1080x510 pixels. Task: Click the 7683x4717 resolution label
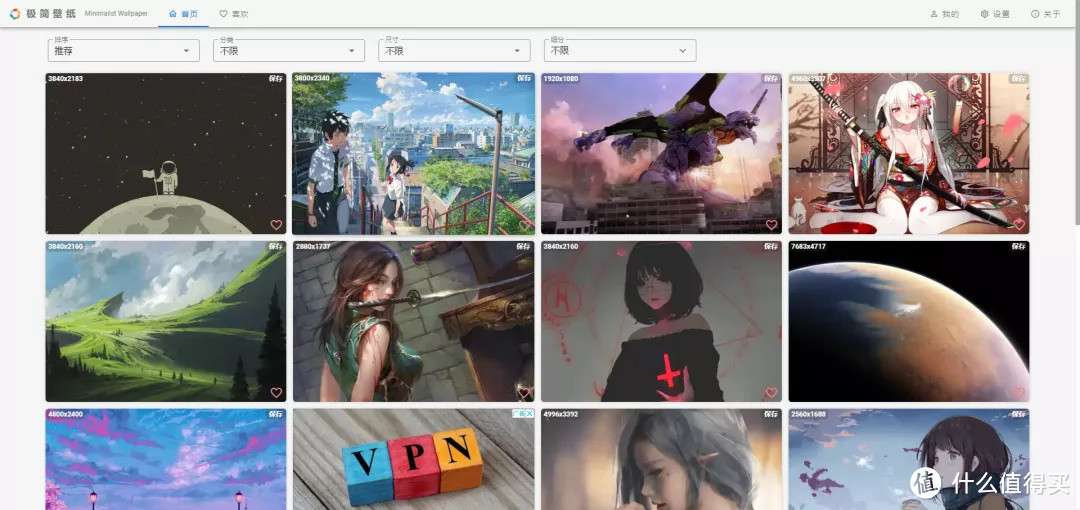click(809, 246)
